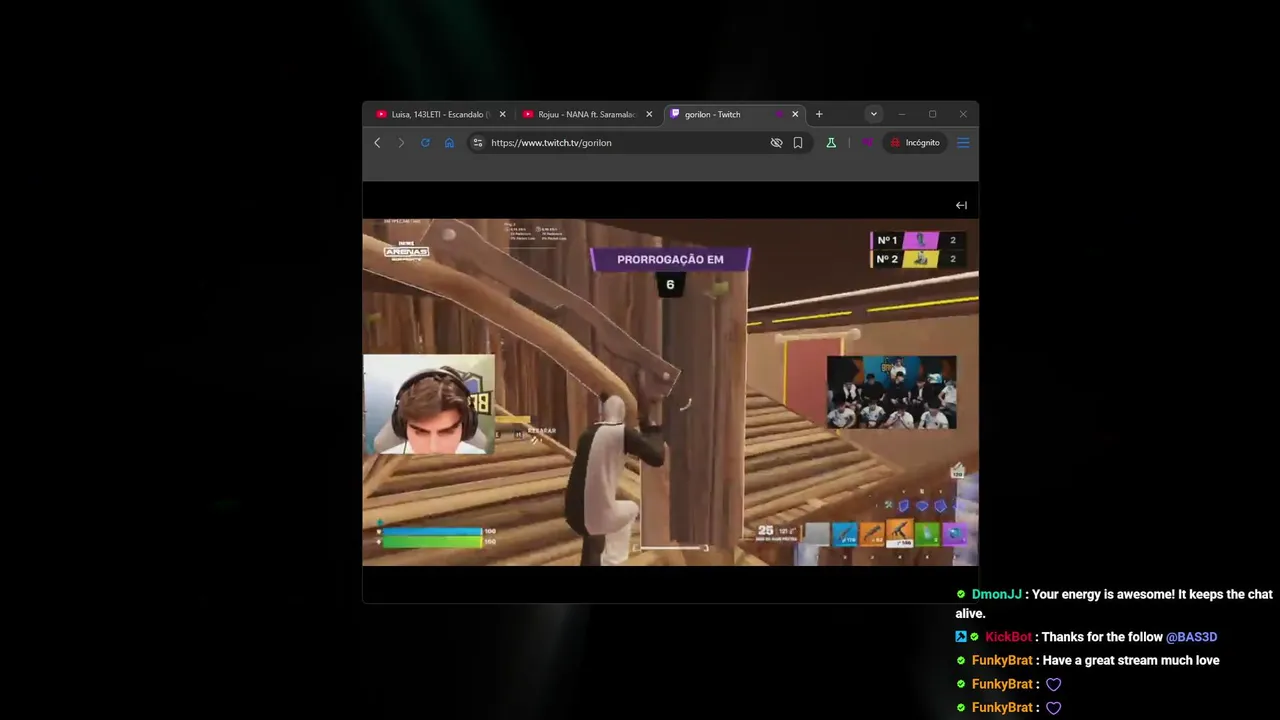Click the browser forward arrow
This screenshot has height=720, width=1280.
(401, 143)
